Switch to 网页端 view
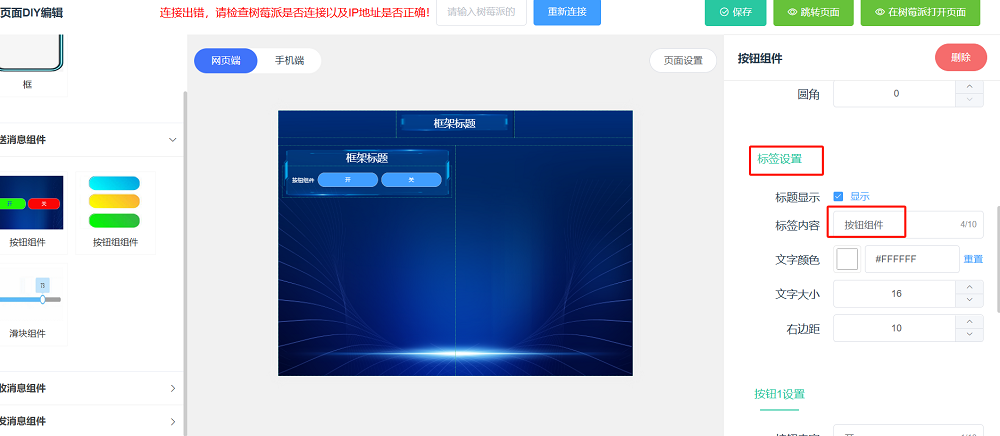The width and height of the screenshot is (1000, 436). 225,61
